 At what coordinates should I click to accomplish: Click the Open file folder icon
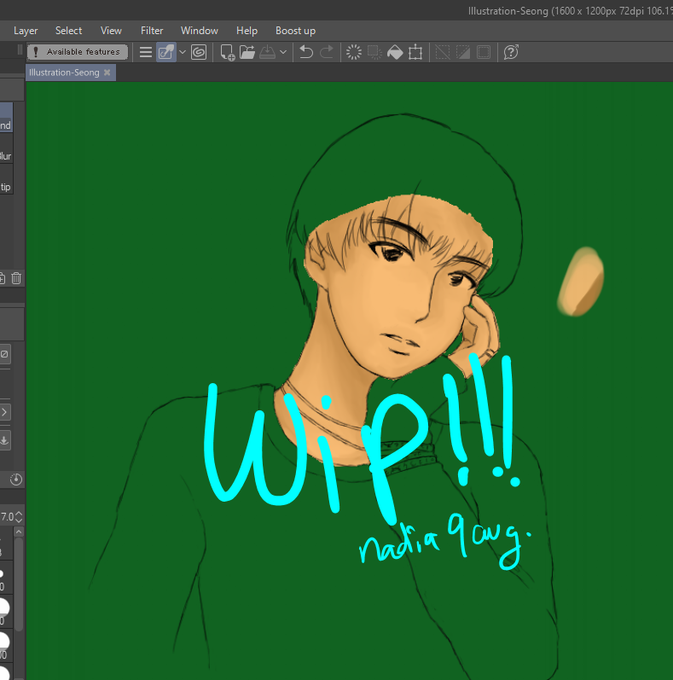247,52
